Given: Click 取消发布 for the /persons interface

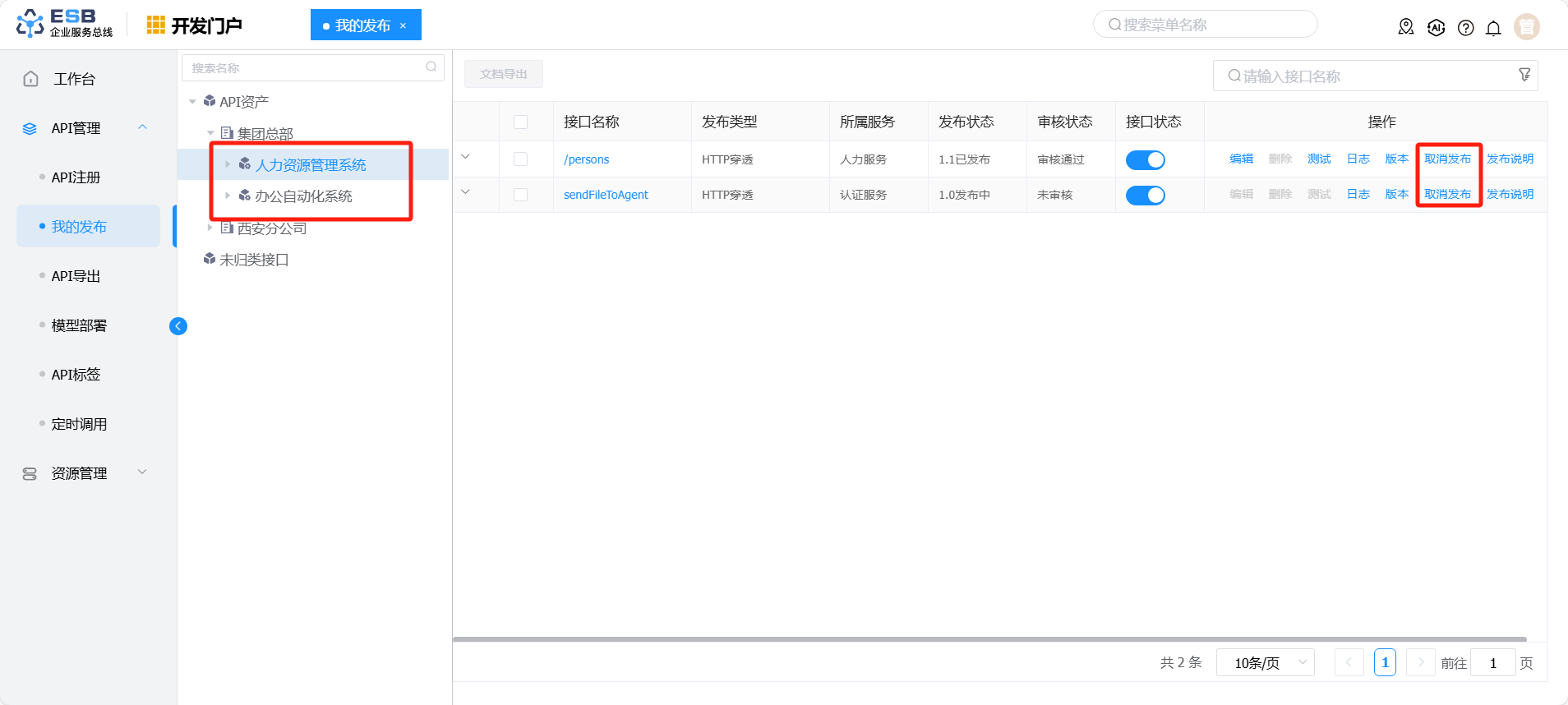Looking at the screenshot, I should click(x=1447, y=159).
